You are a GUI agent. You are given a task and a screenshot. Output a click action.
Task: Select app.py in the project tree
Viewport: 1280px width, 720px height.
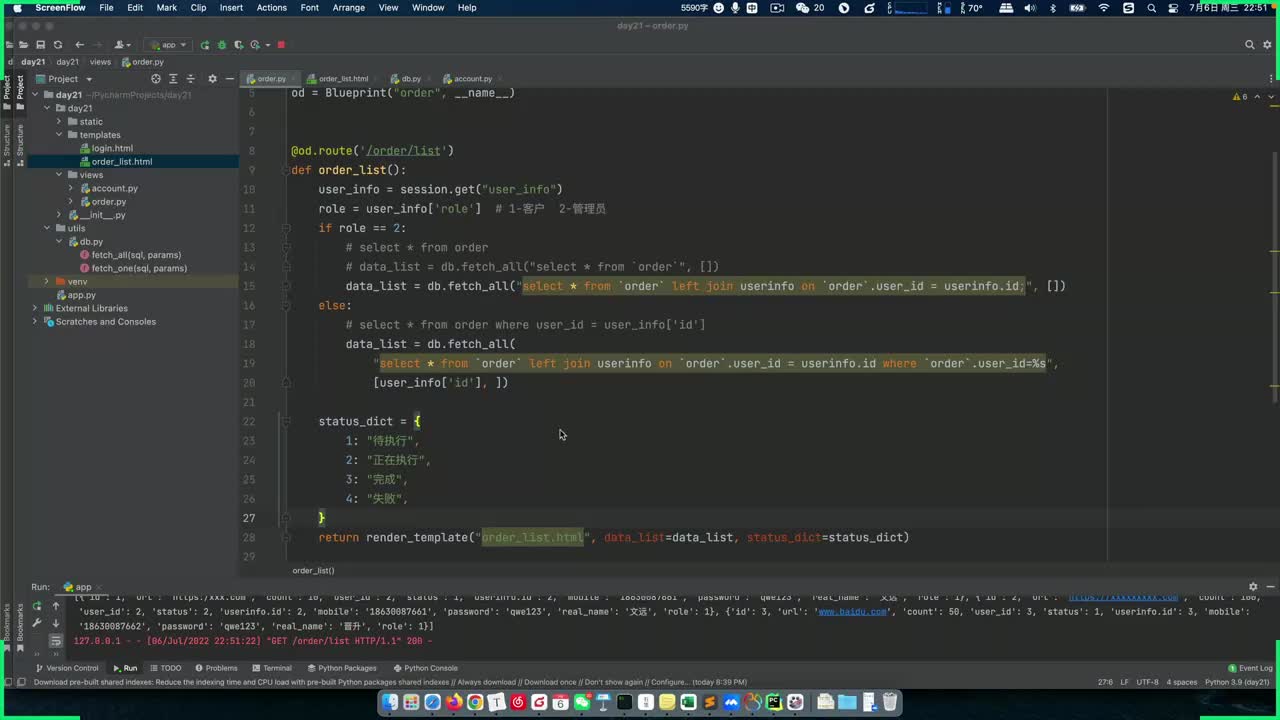tap(76, 295)
